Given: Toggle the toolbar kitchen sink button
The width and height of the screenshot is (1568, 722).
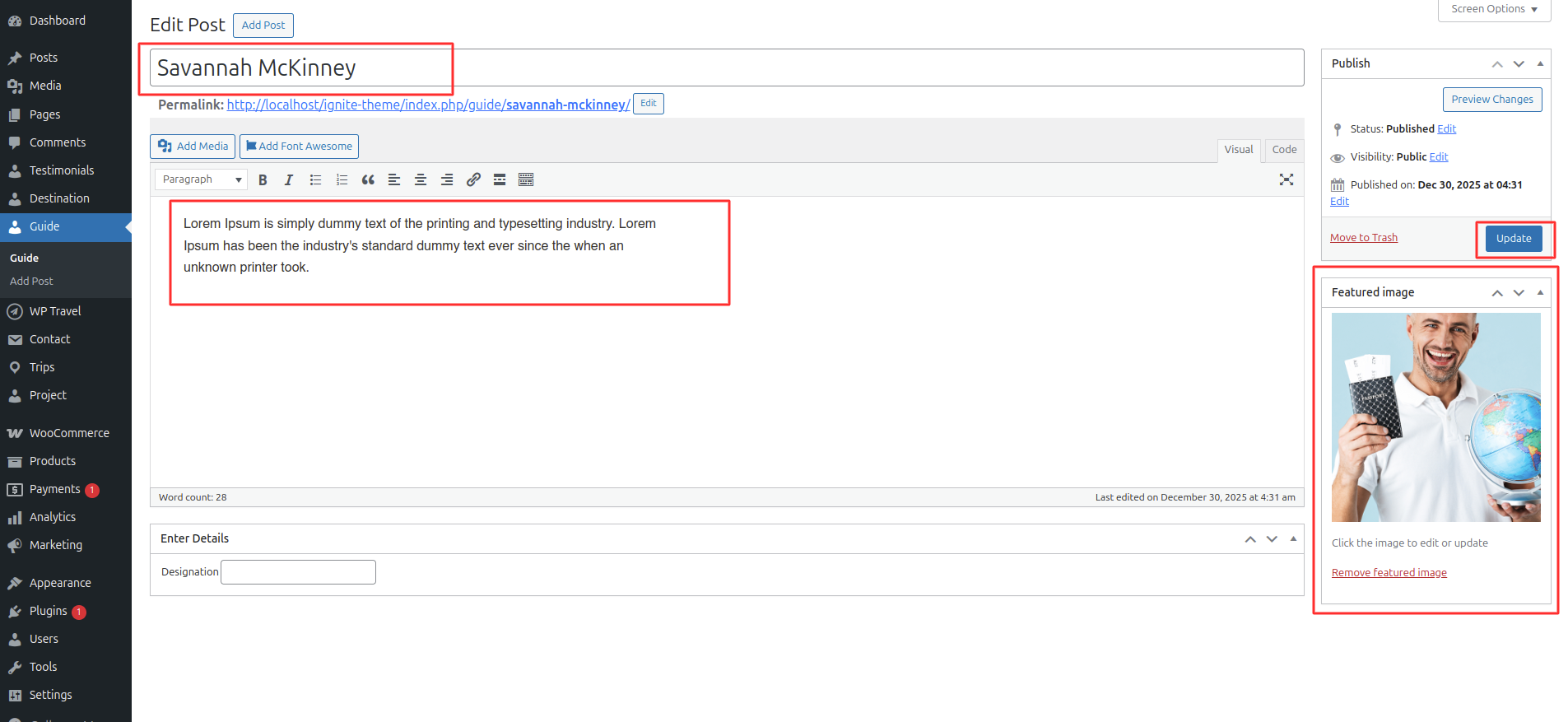Looking at the screenshot, I should [526, 179].
